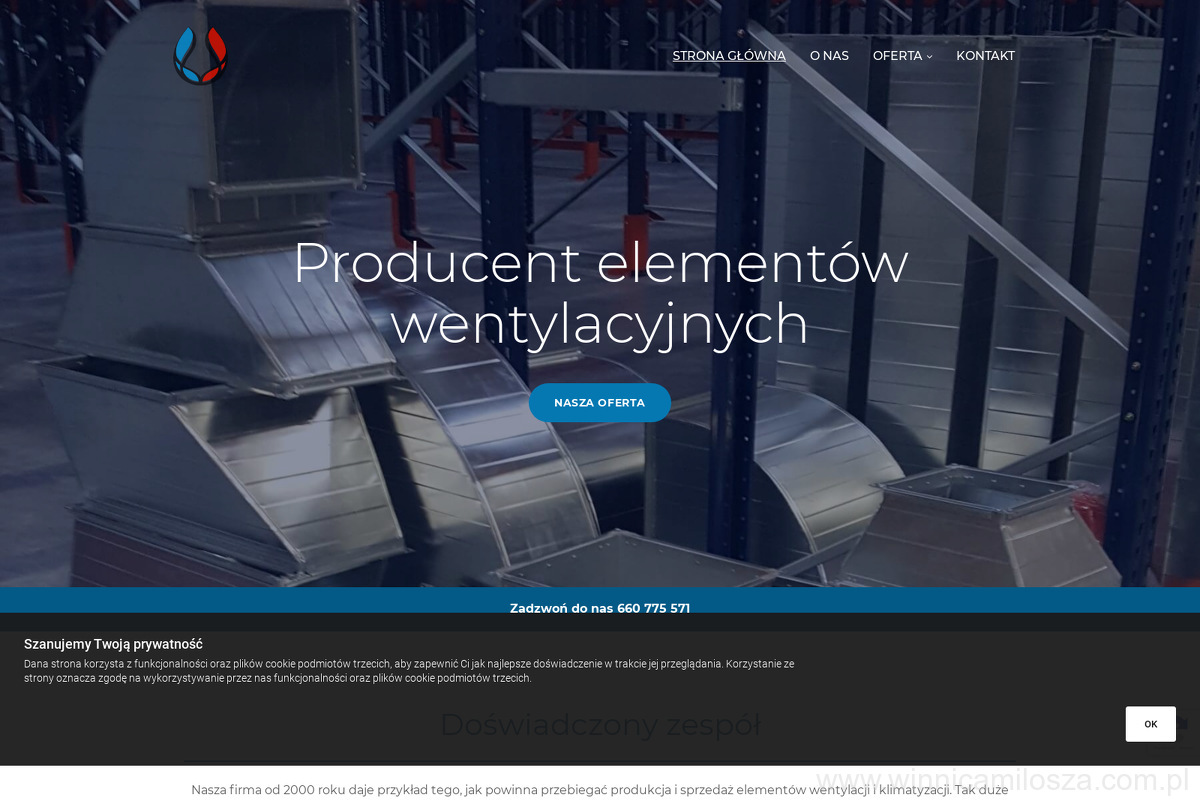Open the OFERTA menu item

[x=897, y=56]
